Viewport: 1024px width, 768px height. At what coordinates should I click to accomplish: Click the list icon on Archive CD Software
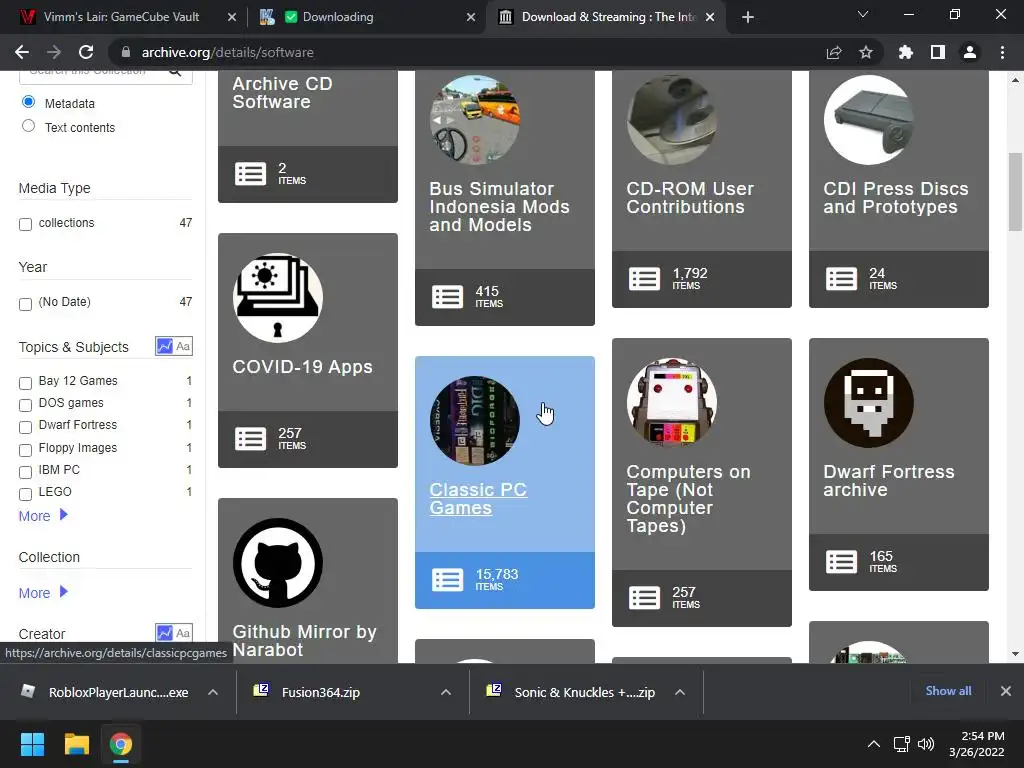tap(250, 174)
